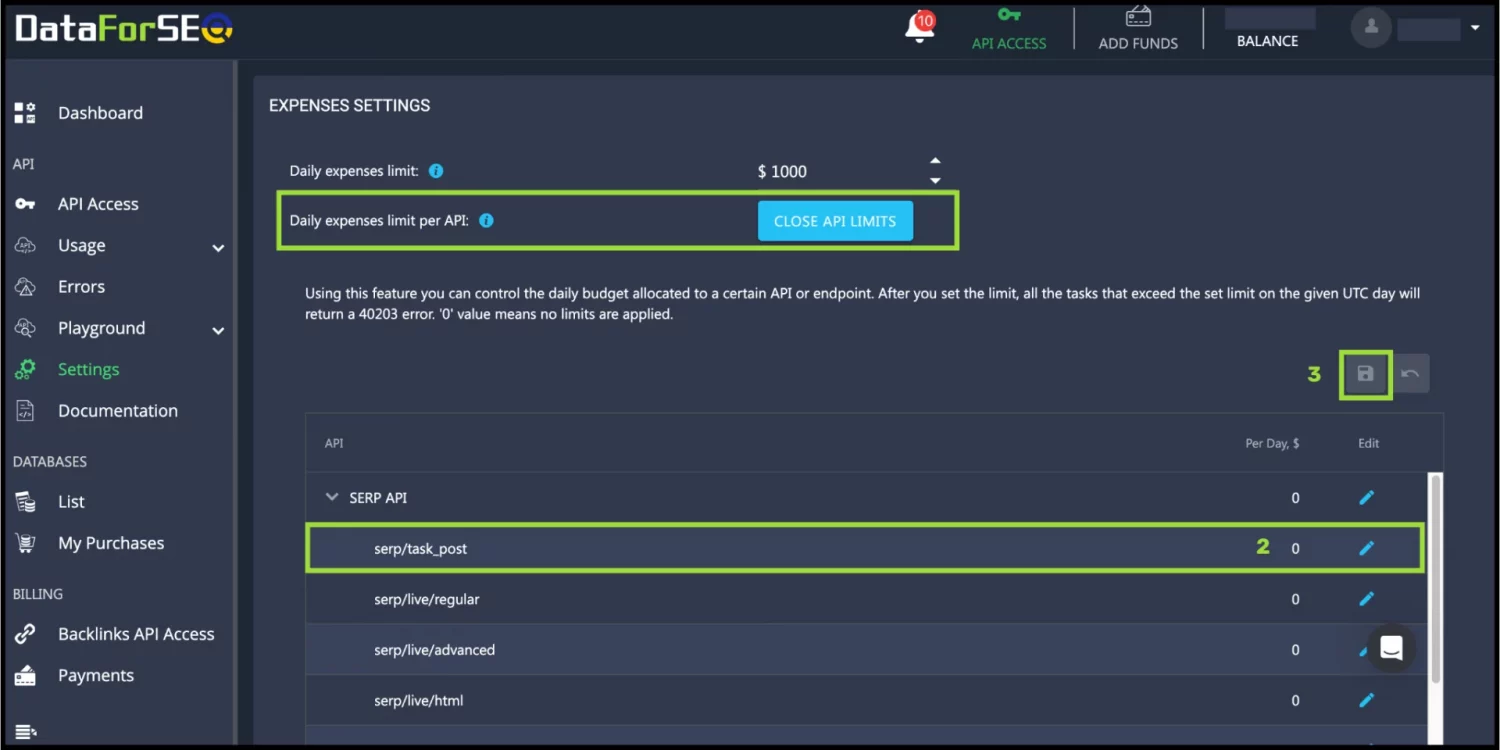Click the undo arrow icon
Image resolution: width=1500 pixels, height=750 pixels.
coord(1410,374)
